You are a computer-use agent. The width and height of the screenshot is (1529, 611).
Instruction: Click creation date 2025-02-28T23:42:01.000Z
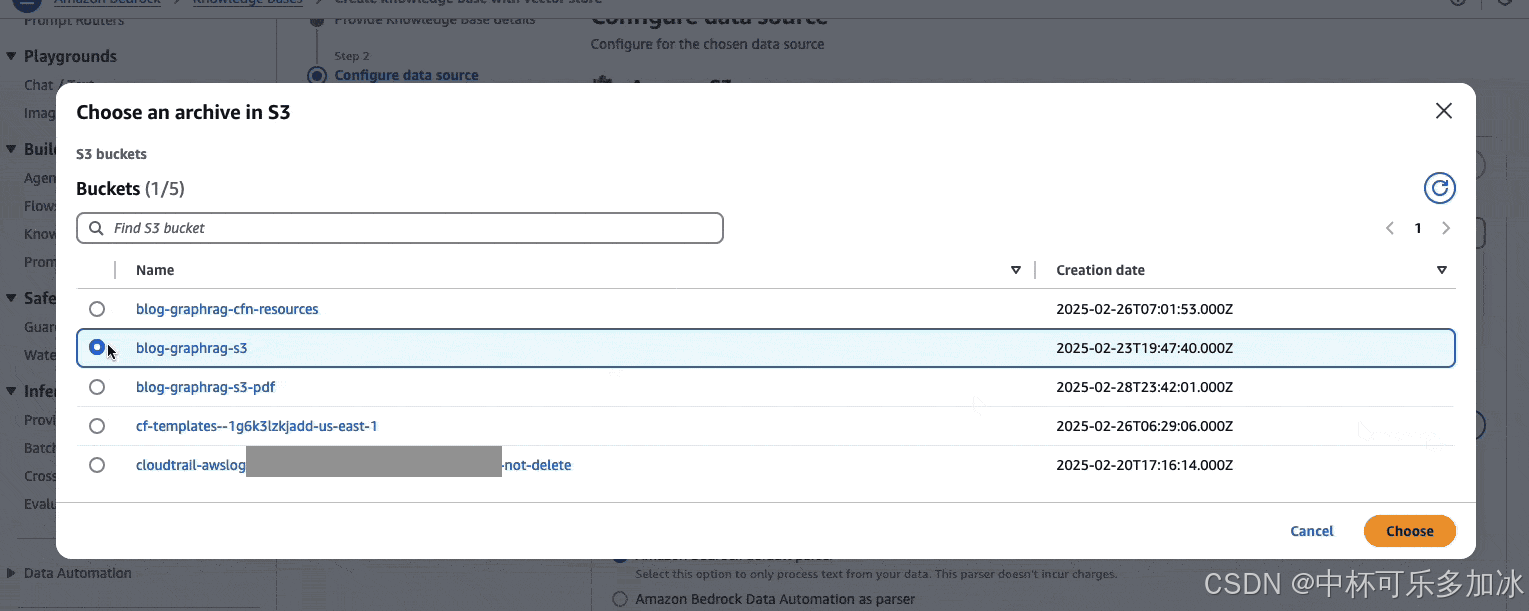point(1144,387)
